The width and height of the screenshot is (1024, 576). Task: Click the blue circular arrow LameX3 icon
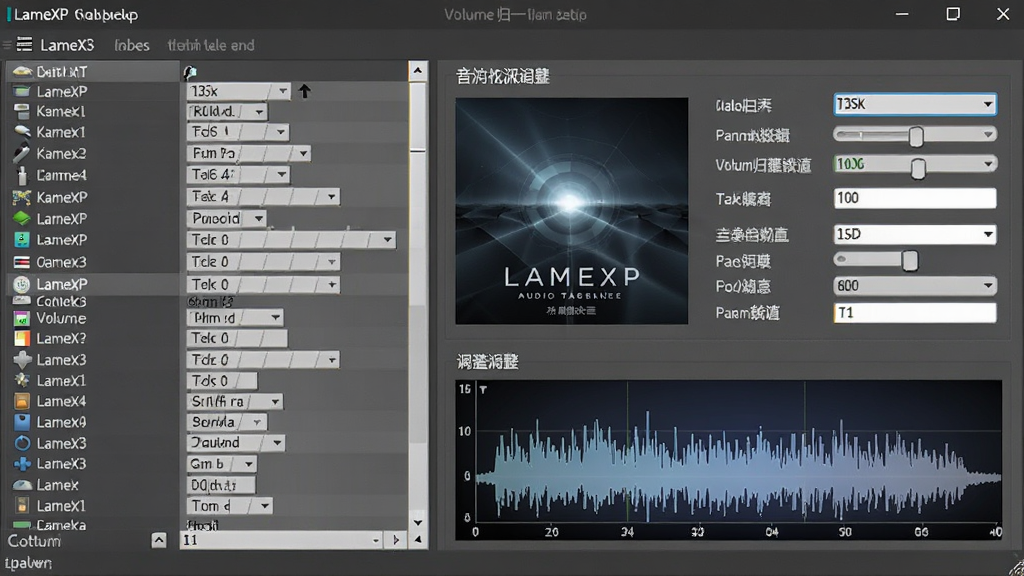22,443
